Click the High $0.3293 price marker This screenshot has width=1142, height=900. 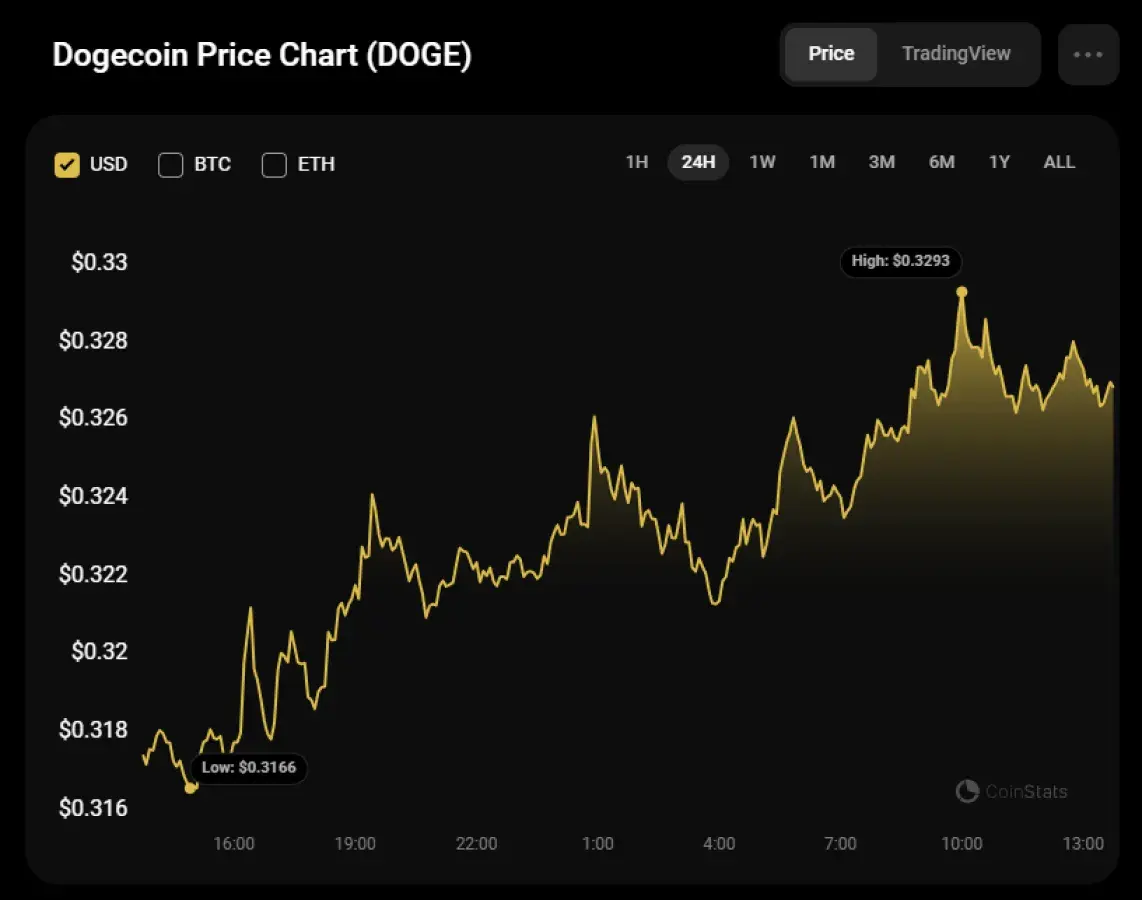point(900,261)
